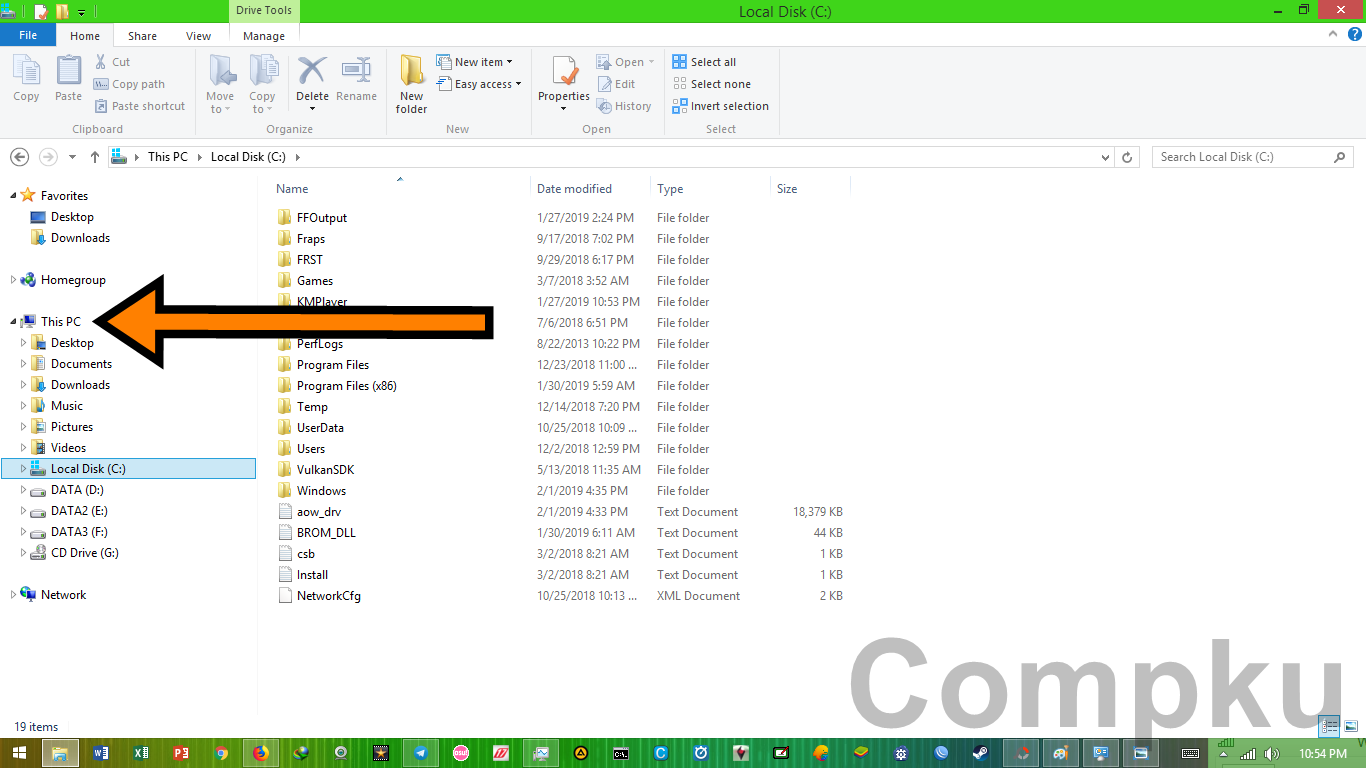Viewport: 1366px width, 768px height.
Task: Open the History command
Action: click(x=624, y=106)
